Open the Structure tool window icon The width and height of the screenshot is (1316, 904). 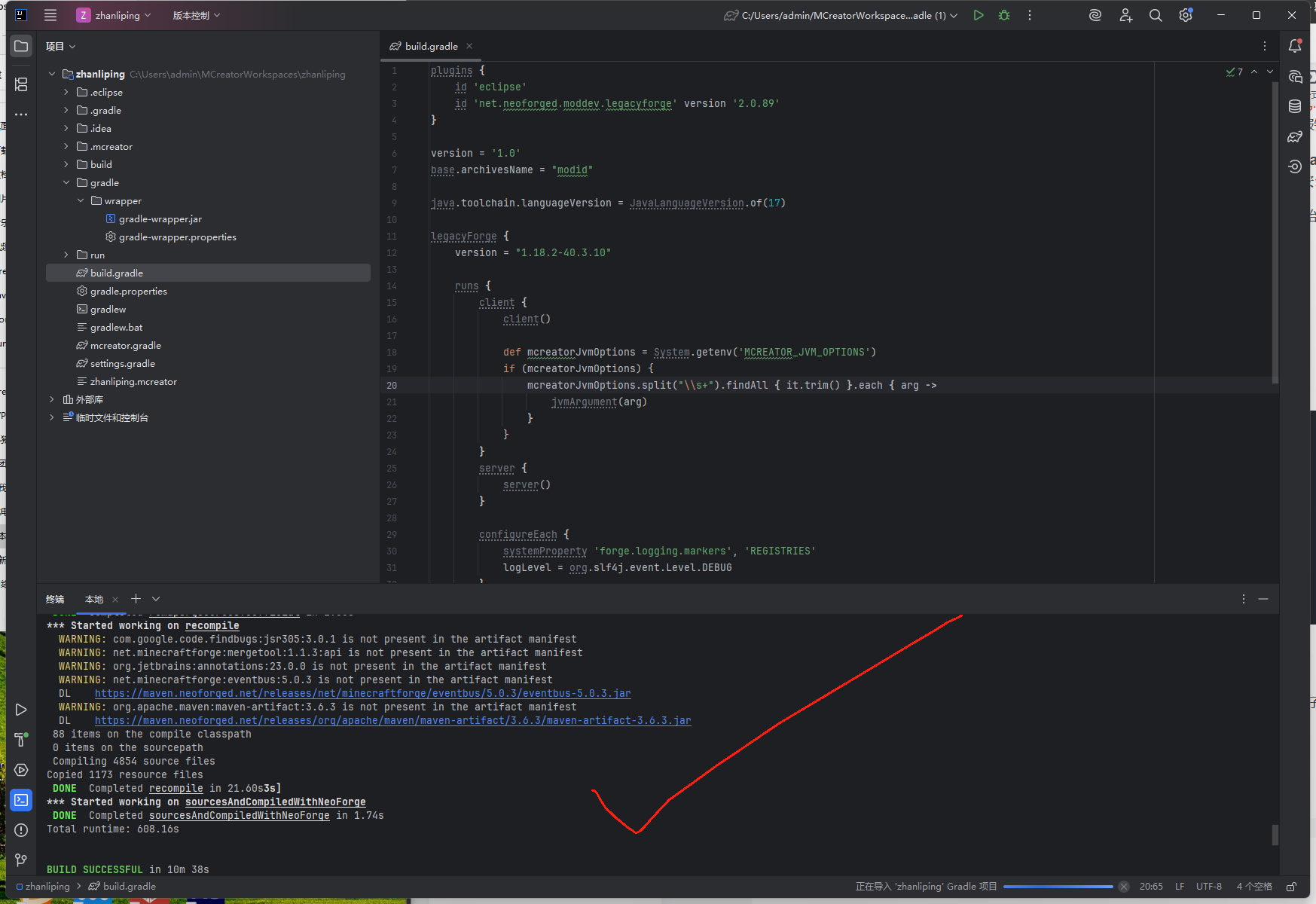[21, 84]
